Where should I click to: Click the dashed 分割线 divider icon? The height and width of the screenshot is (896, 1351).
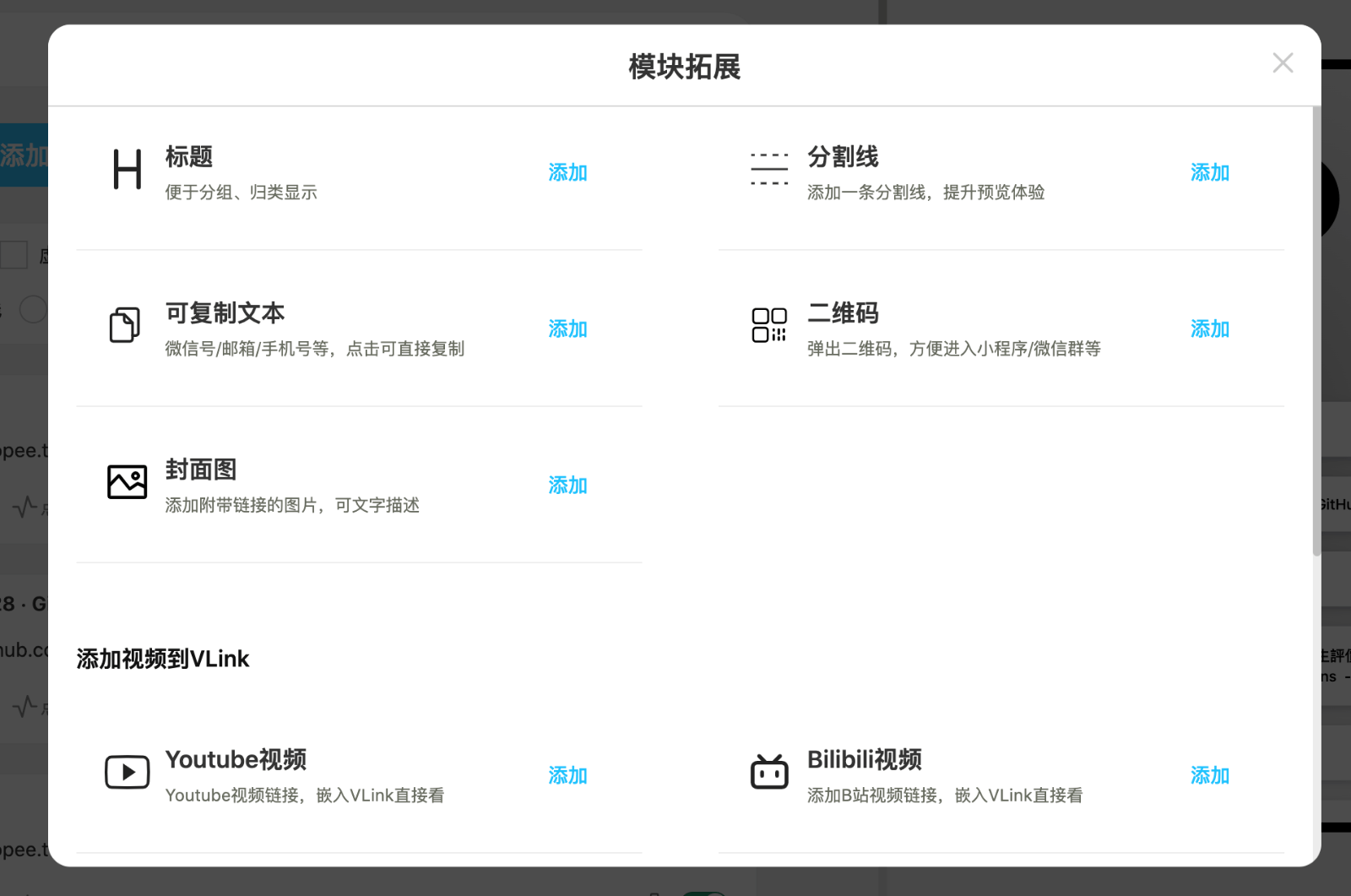[768, 169]
